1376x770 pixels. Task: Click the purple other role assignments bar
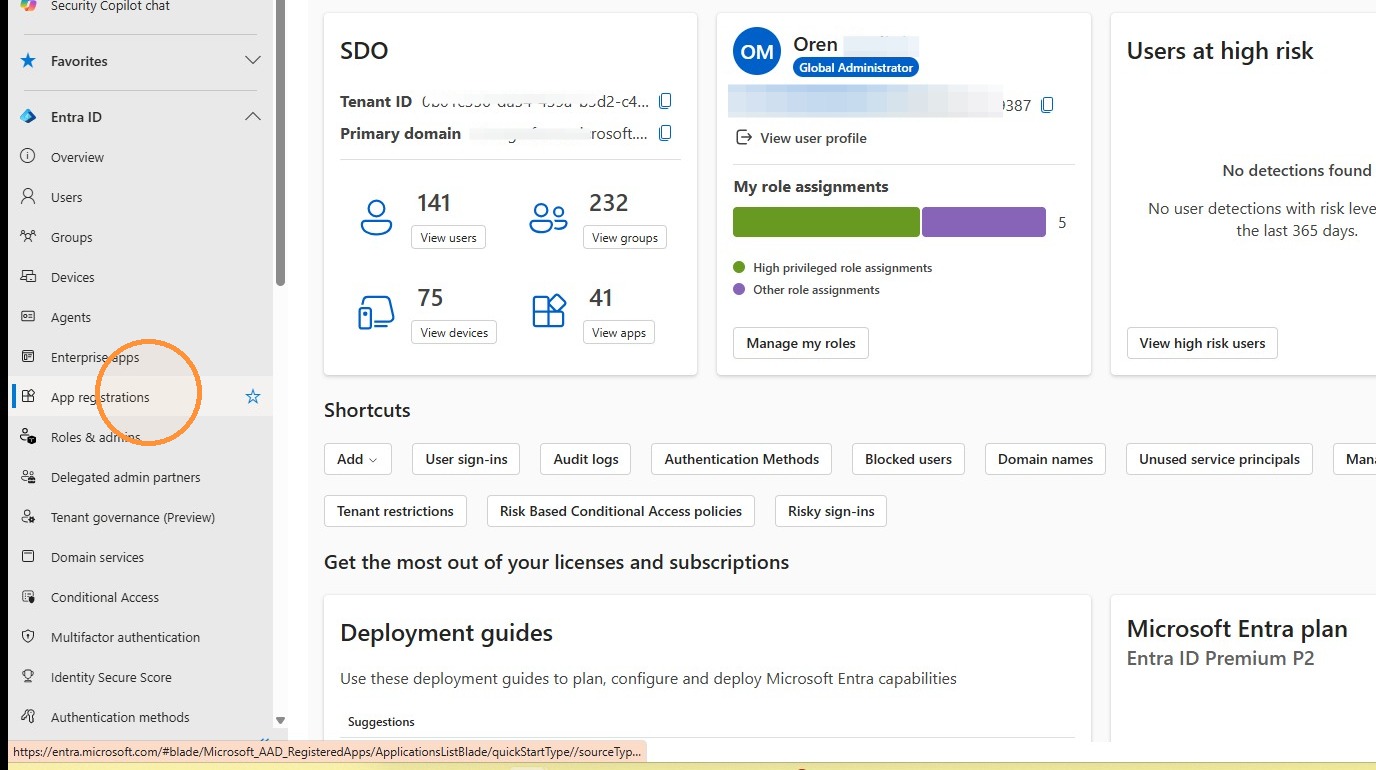(984, 222)
